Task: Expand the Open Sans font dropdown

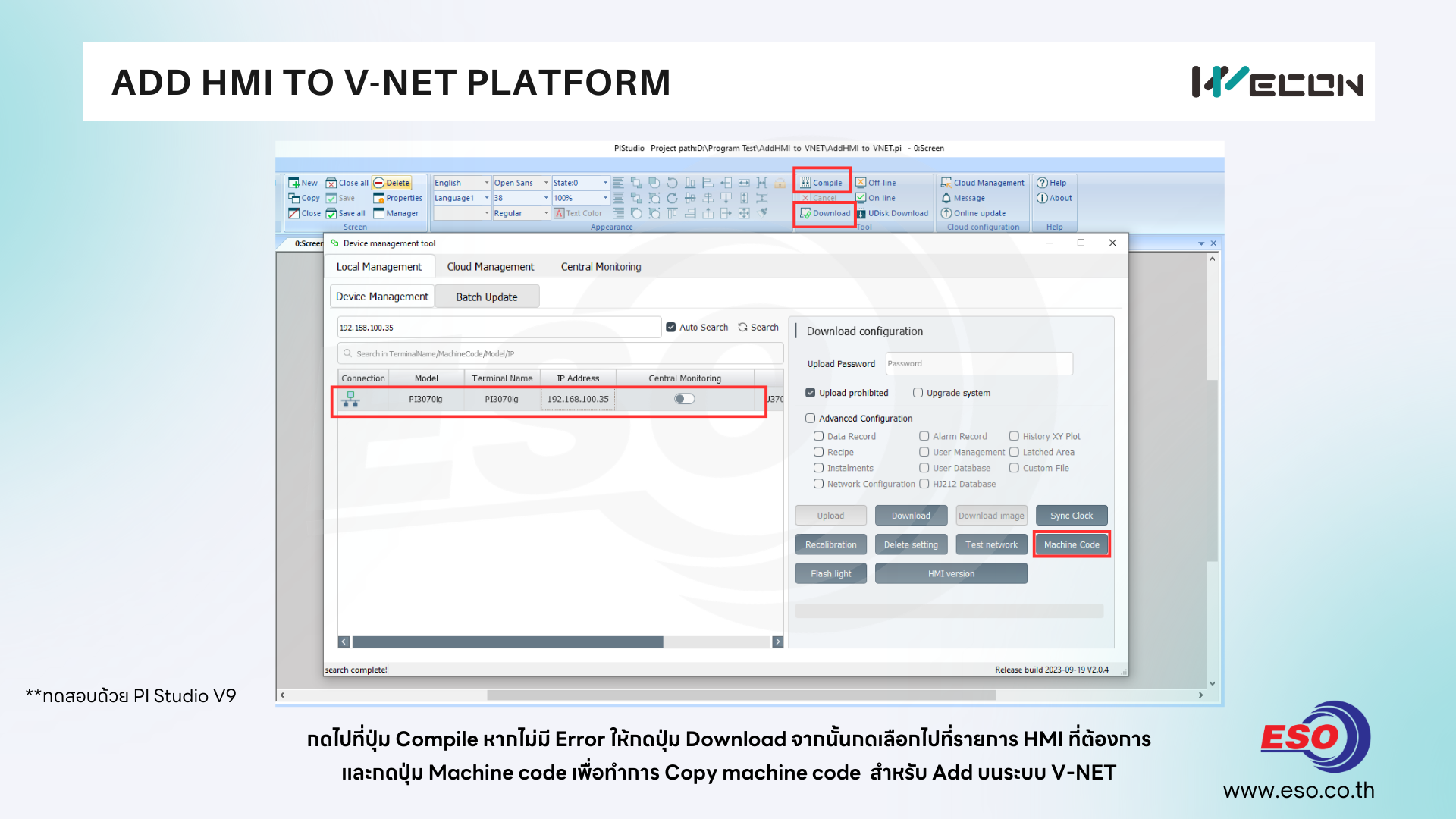Action: click(x=545, y=183)
